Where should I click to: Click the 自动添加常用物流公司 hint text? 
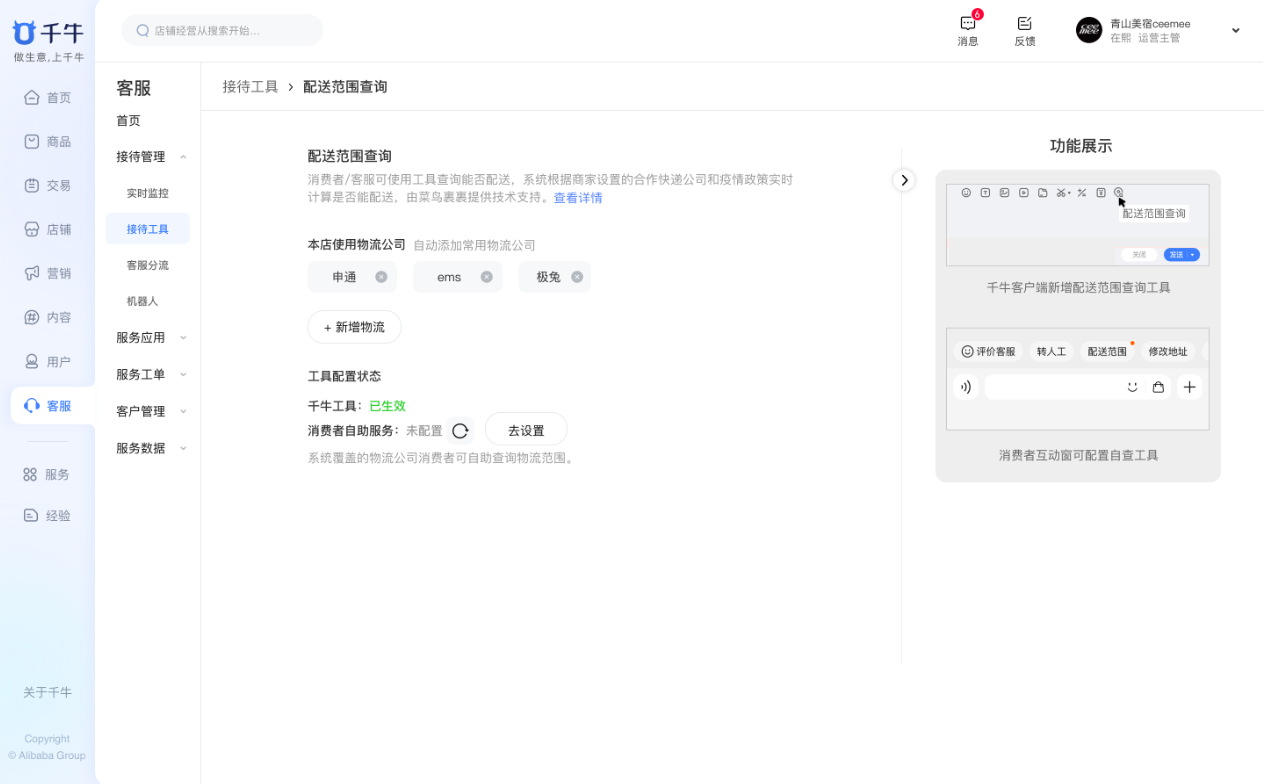tap(474, 245)
